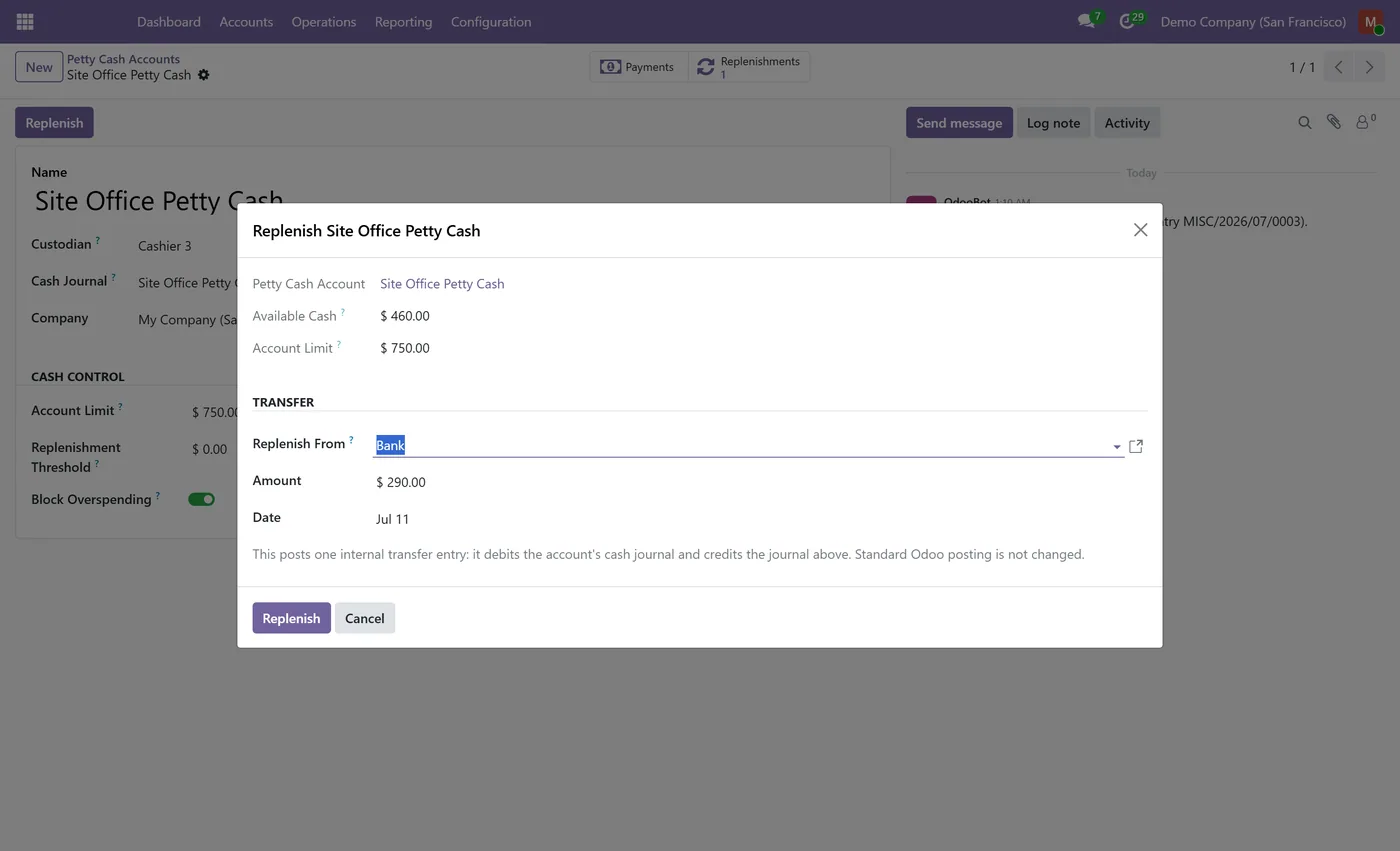Open the apps grid menu icon
Screen dimensions: 1400x851
point(25,21)
